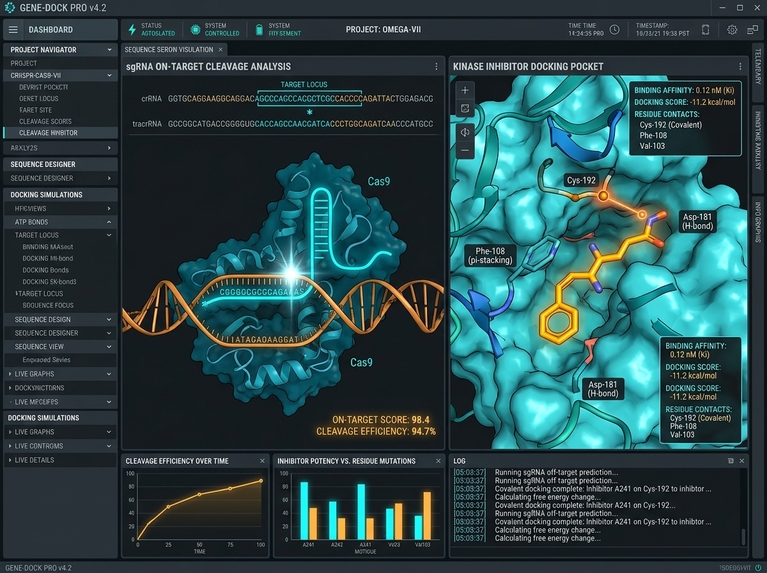Pop out the LOG panel
Screen dimensions: 767x573
pos(730,461)
